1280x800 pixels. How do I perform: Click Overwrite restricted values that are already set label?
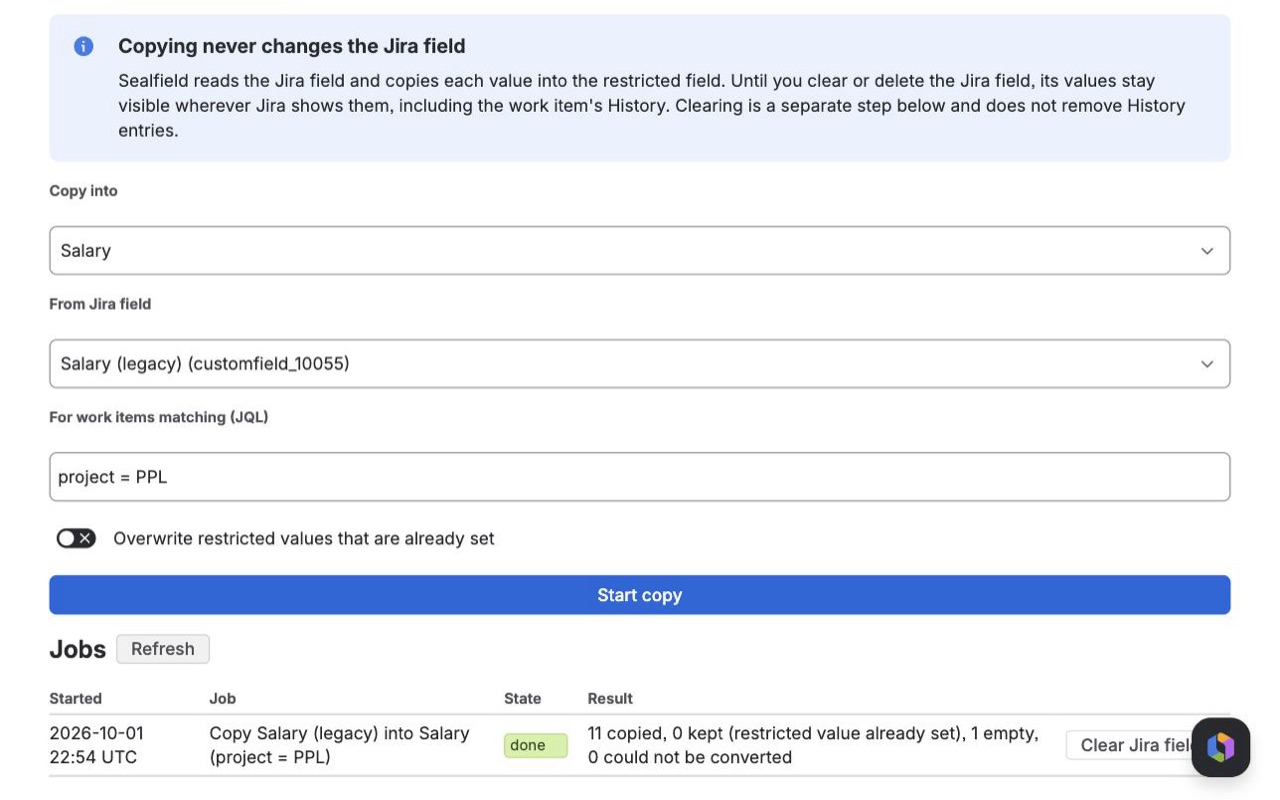[x=304, y=538]
